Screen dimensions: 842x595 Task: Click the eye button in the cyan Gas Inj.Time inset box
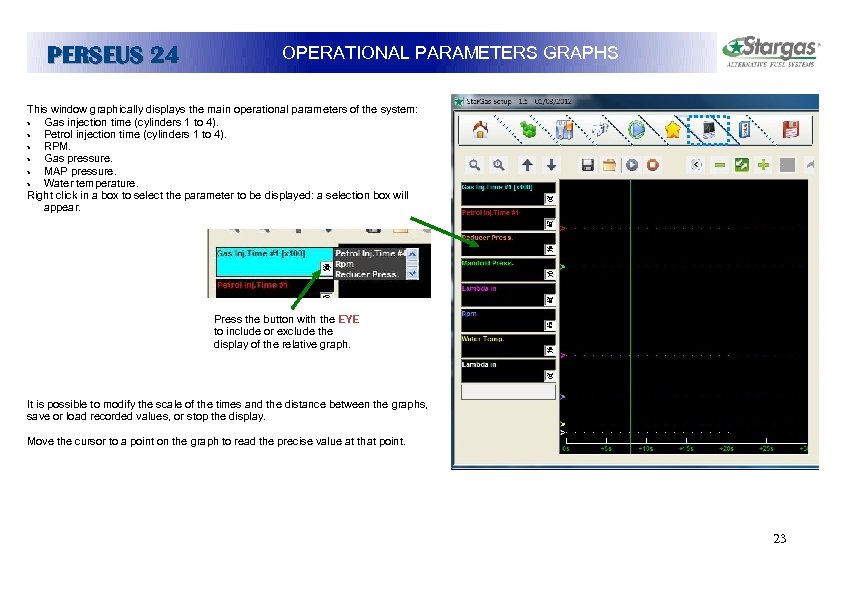point(326,267)
